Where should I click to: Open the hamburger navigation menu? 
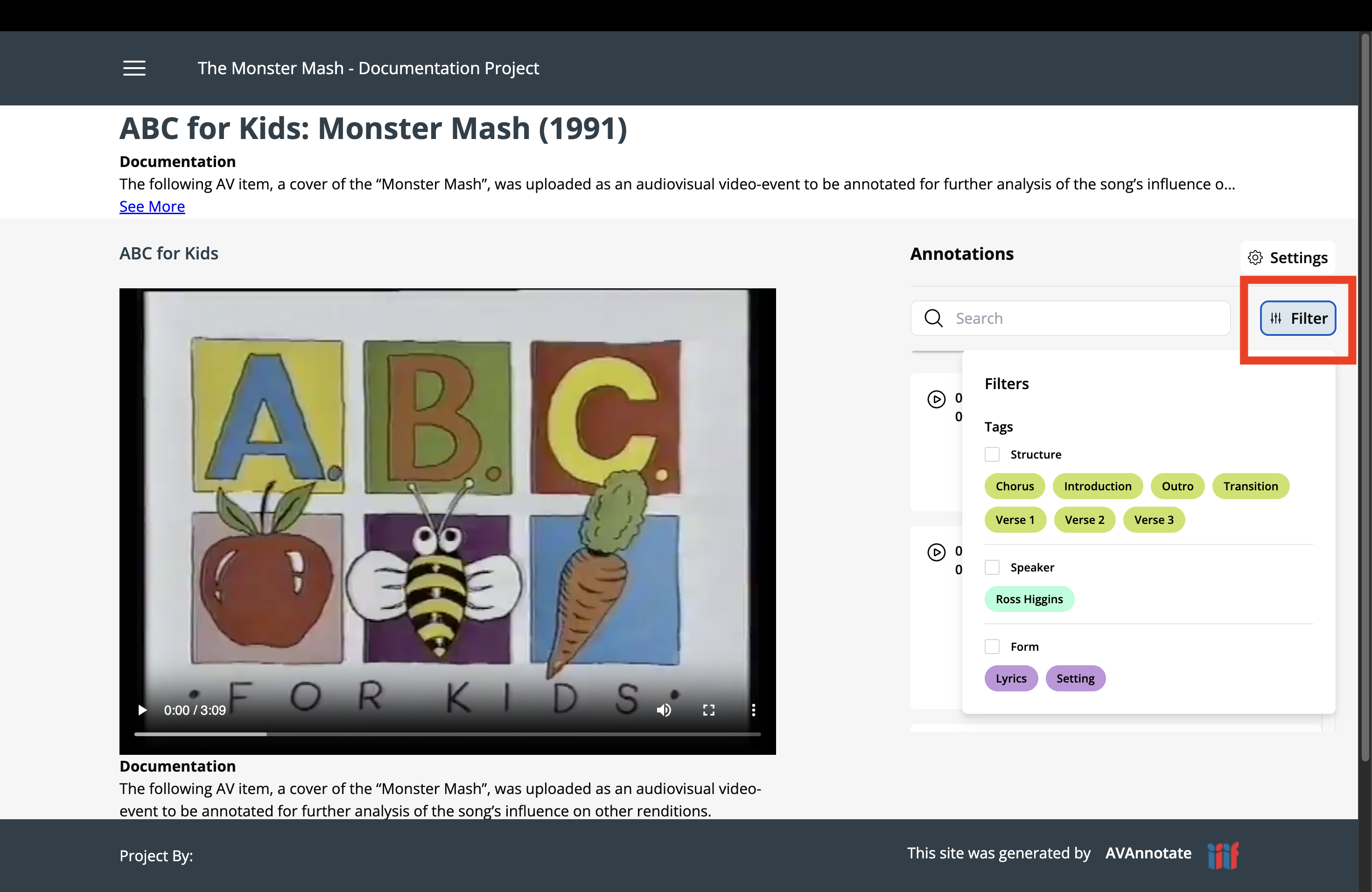click(134, 68)
